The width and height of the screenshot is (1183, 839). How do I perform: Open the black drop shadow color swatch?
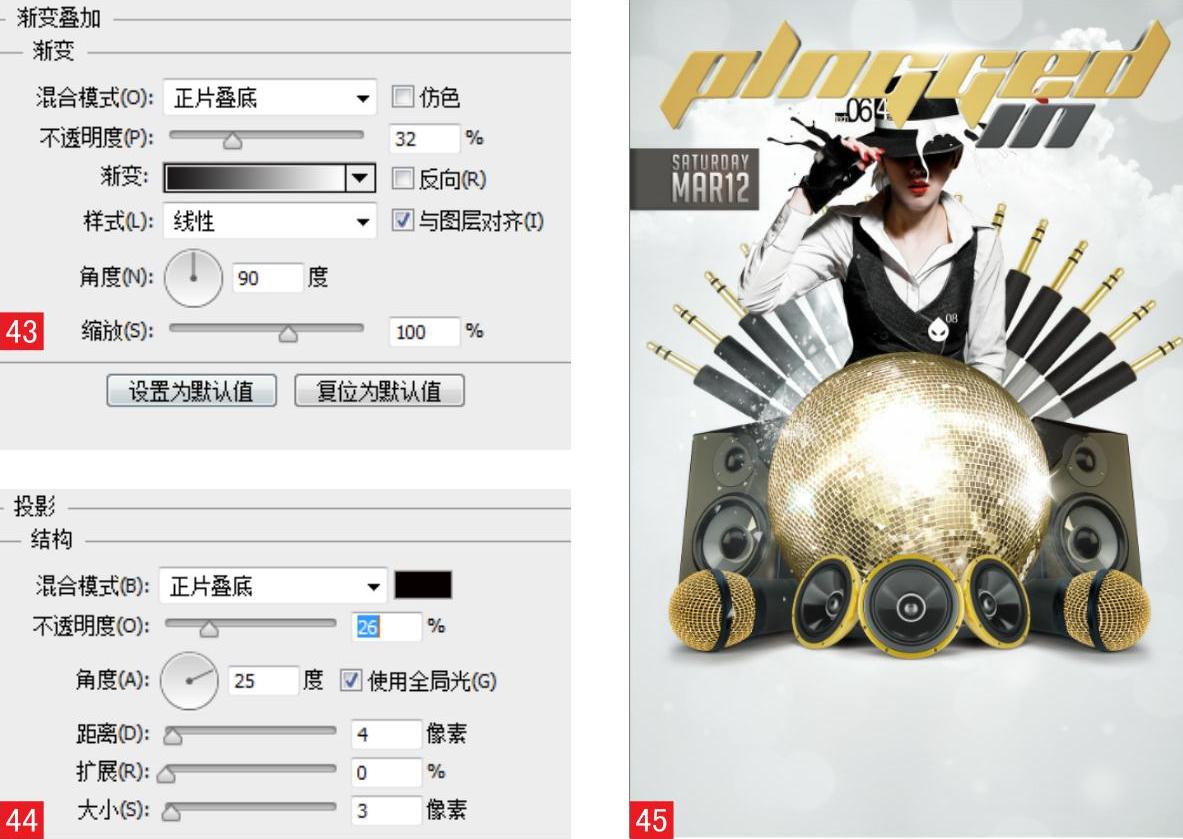[x=423, y=585]
